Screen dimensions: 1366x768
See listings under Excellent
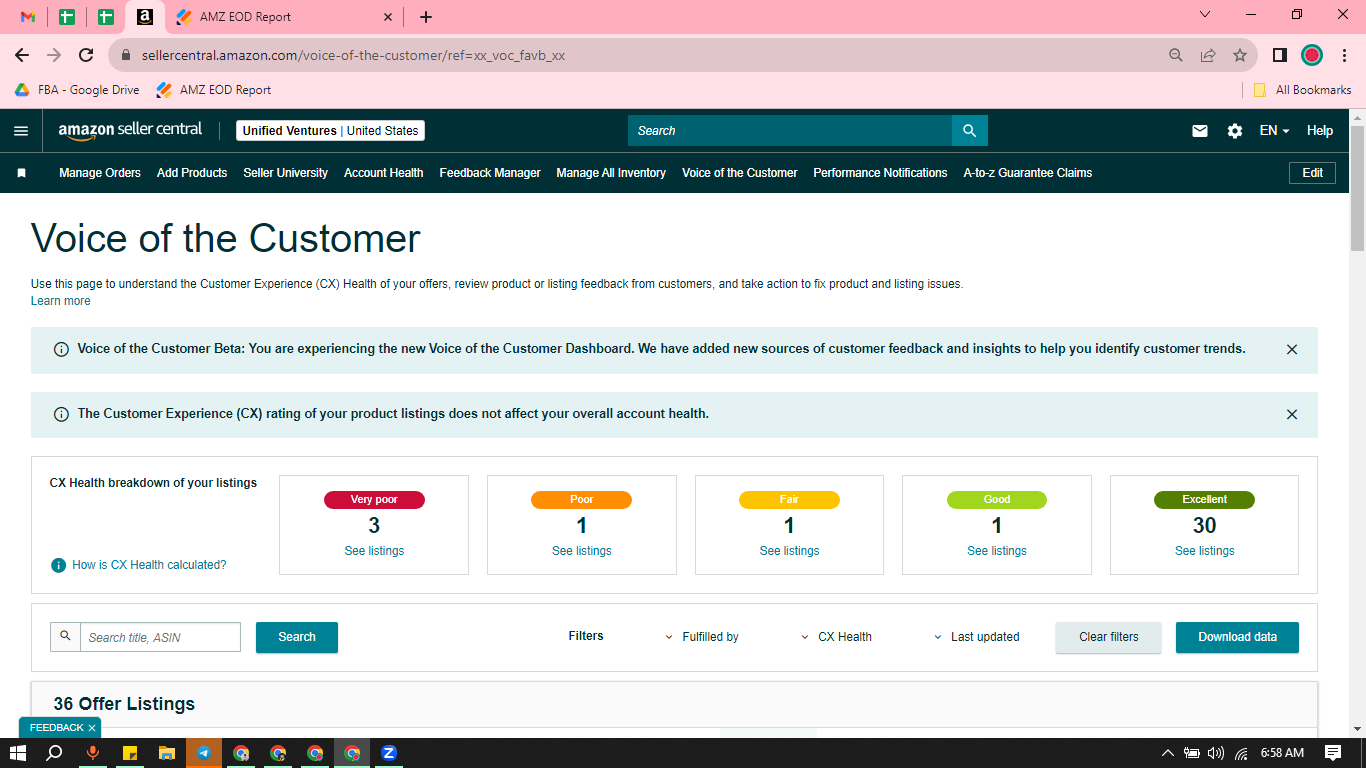tap(1205, 551)
